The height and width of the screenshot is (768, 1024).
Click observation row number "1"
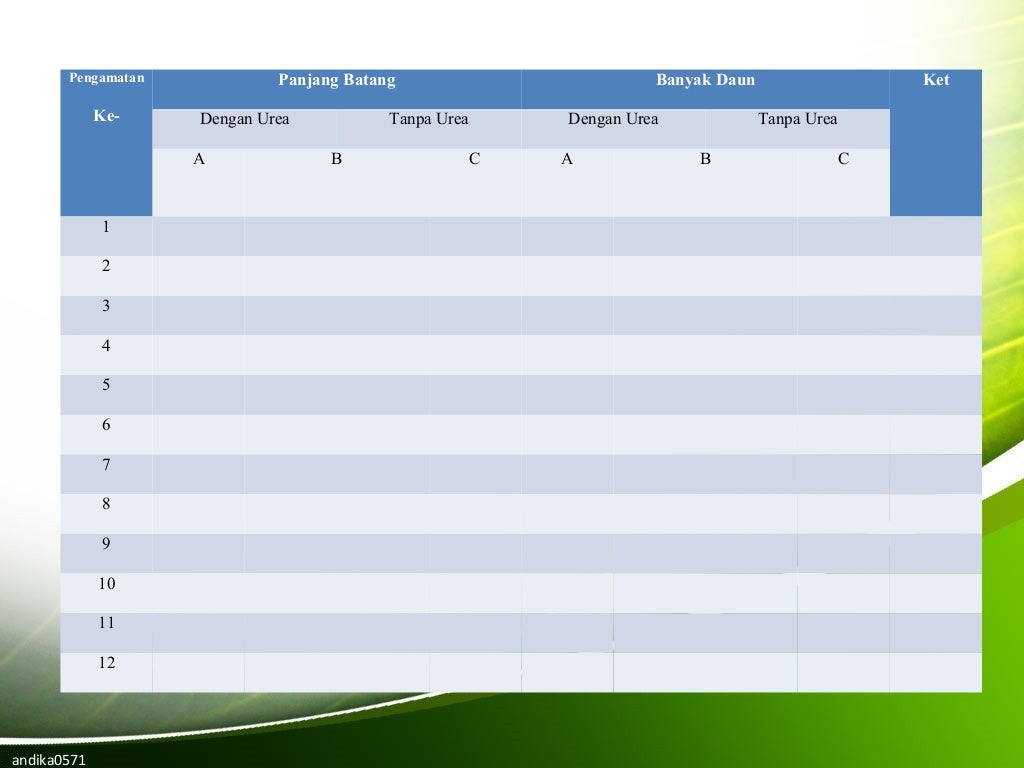106,227
